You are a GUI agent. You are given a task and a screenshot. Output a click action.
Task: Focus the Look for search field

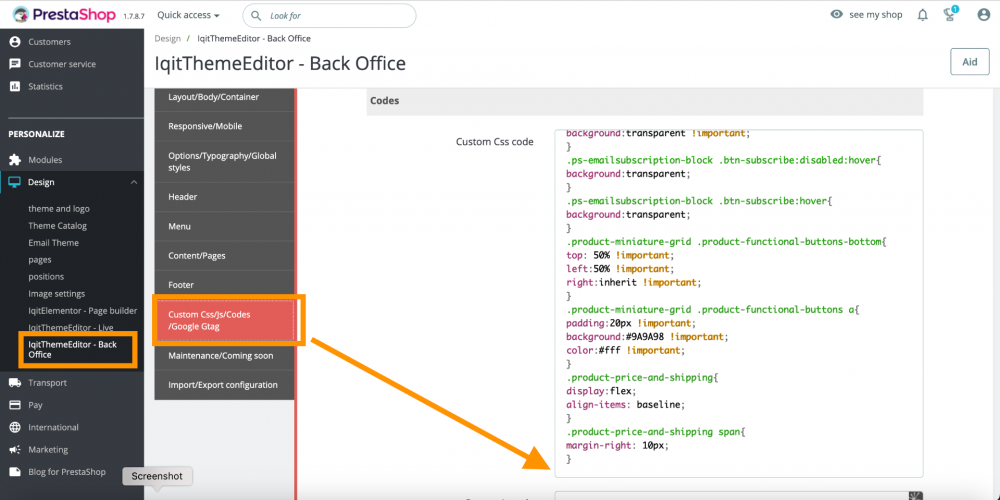pos(329,15)
